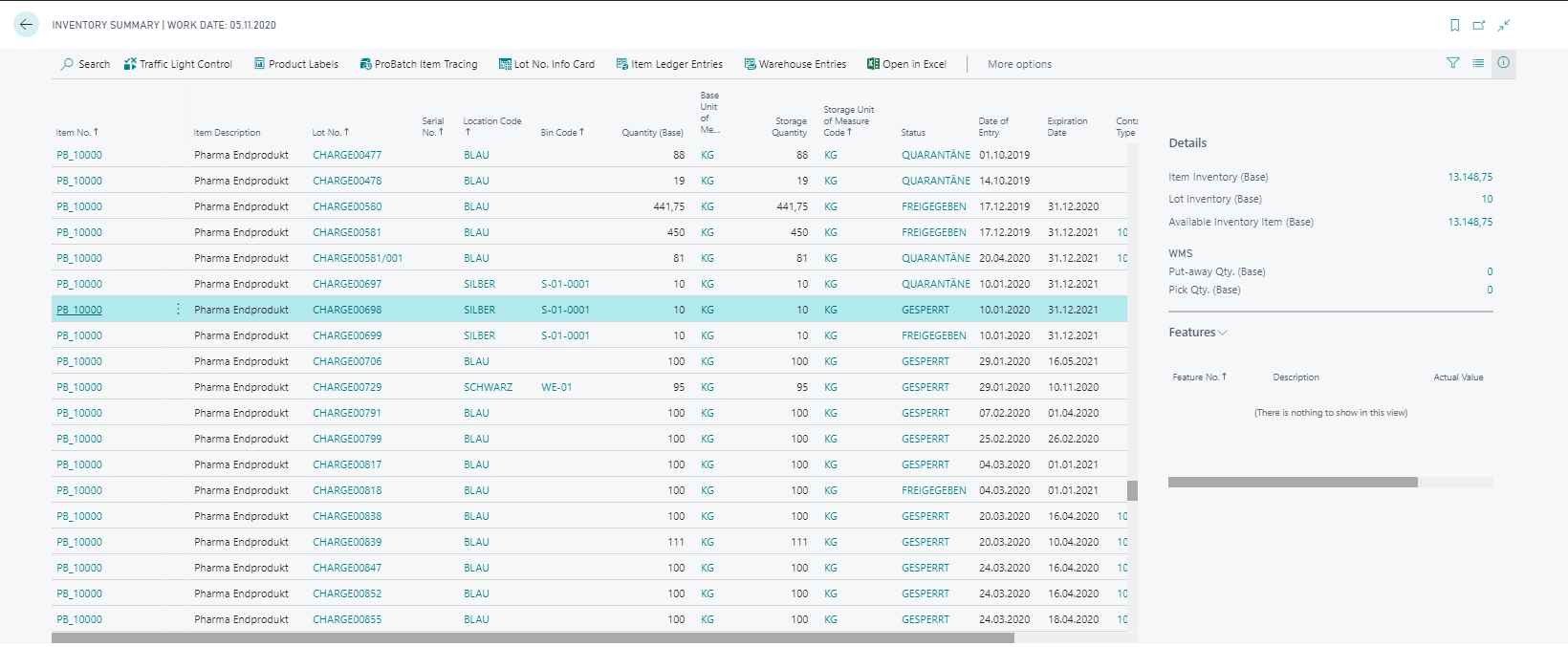Open lot CHARGE00581/001 link

[358, 258]
